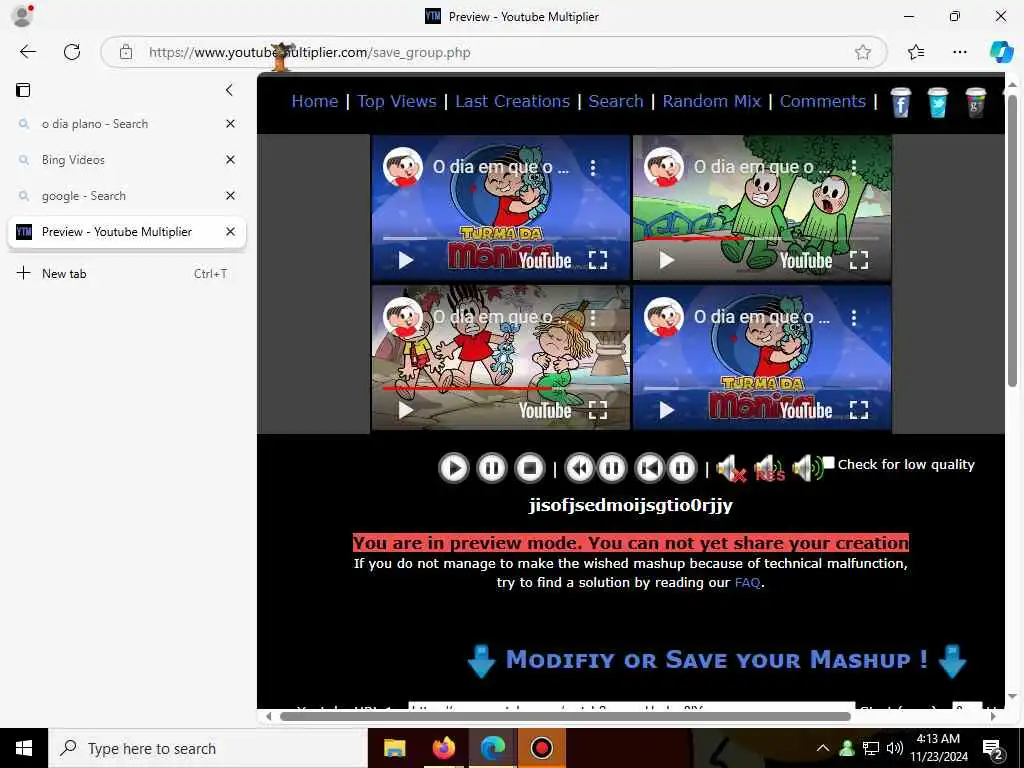Click the skip-to-start button in master controls
The image size is (1024, 768).
pyautogui.click(x=649, y=468)
